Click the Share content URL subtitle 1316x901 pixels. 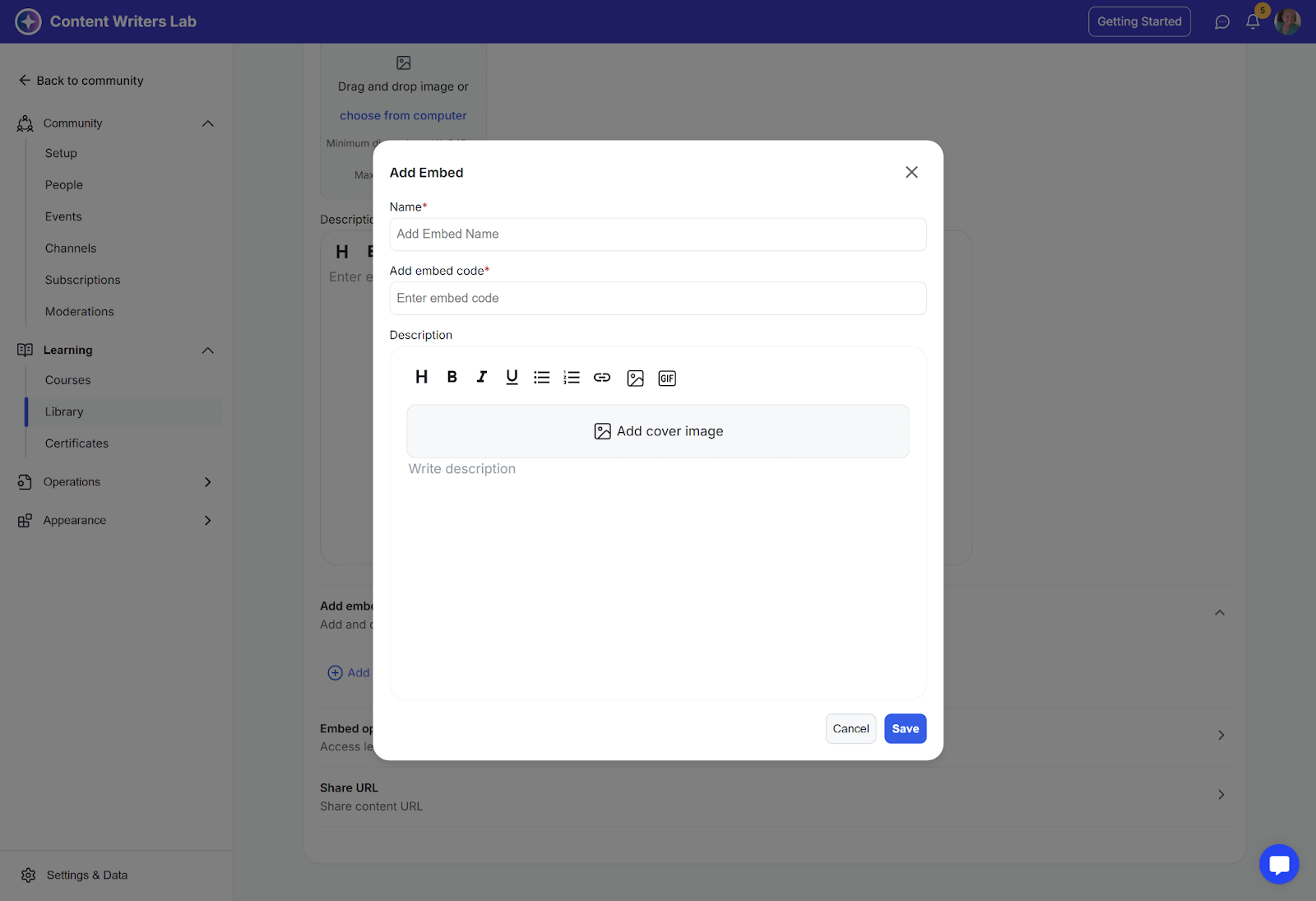point(371,807)
